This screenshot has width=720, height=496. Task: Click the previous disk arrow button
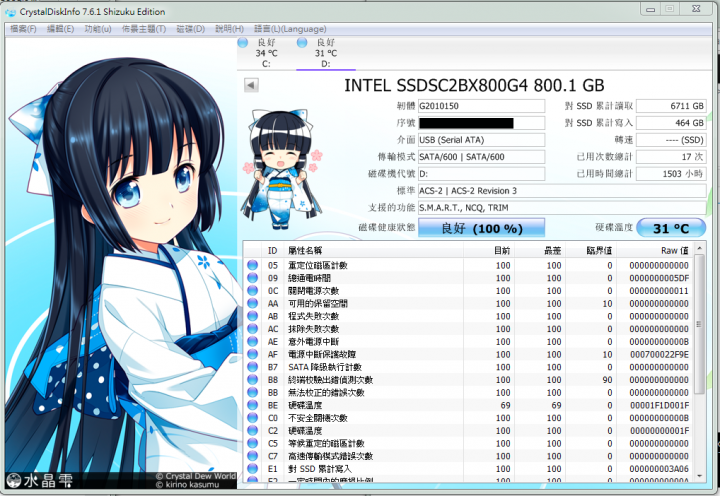coord(251,85)
